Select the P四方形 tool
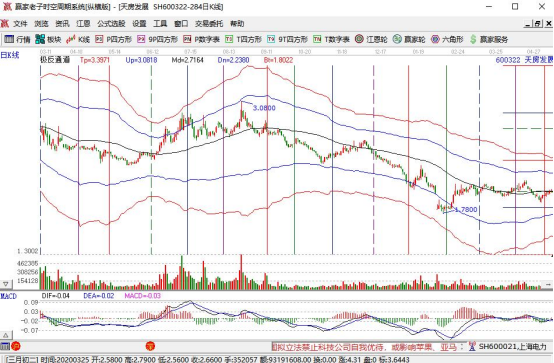 pos(113,39)
